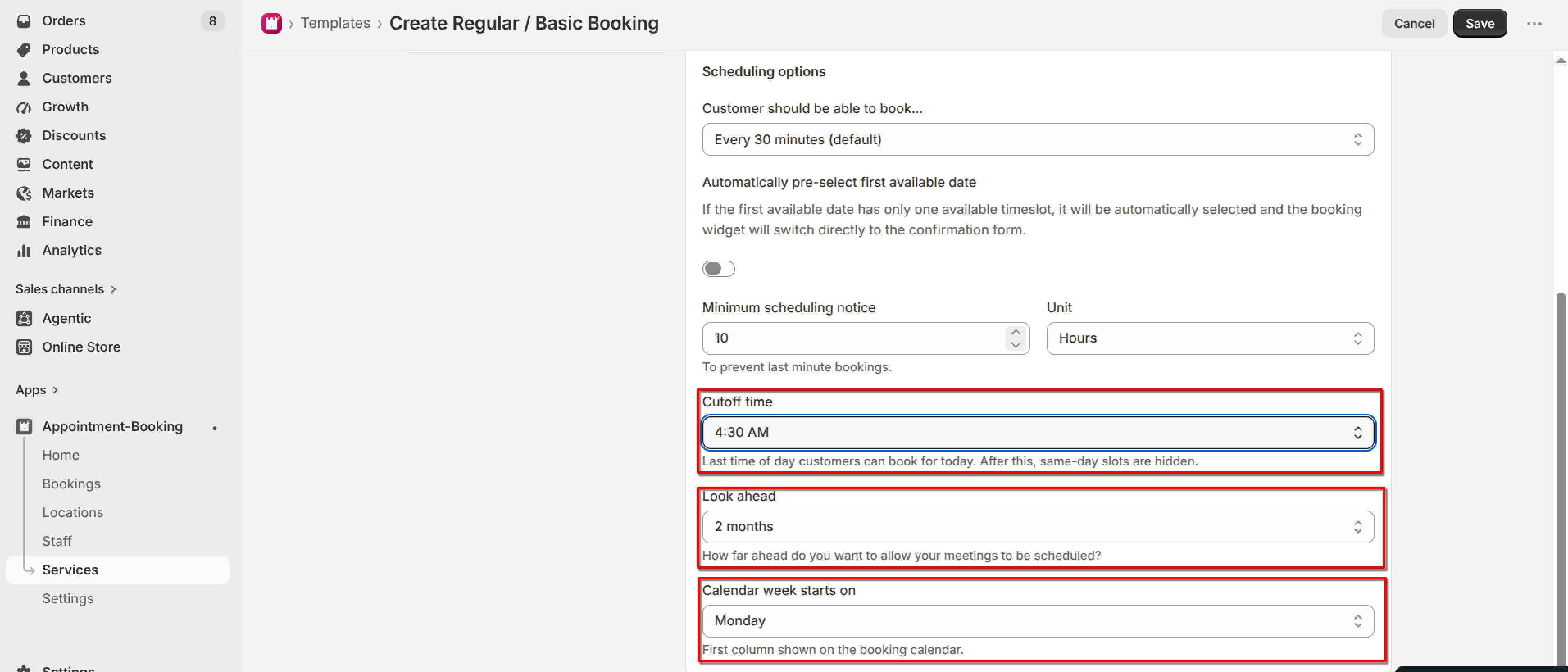Click the Customers person icon
The image size is (1568, 672).
[24, 78]
